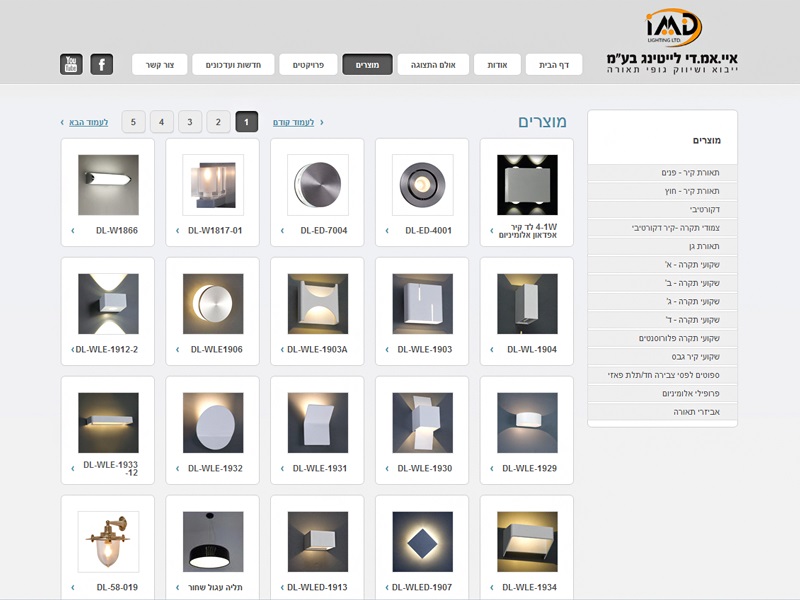Jump to page 5 of products
The height and width of the screenshot is (600, 800).
[x=133, y=122]
